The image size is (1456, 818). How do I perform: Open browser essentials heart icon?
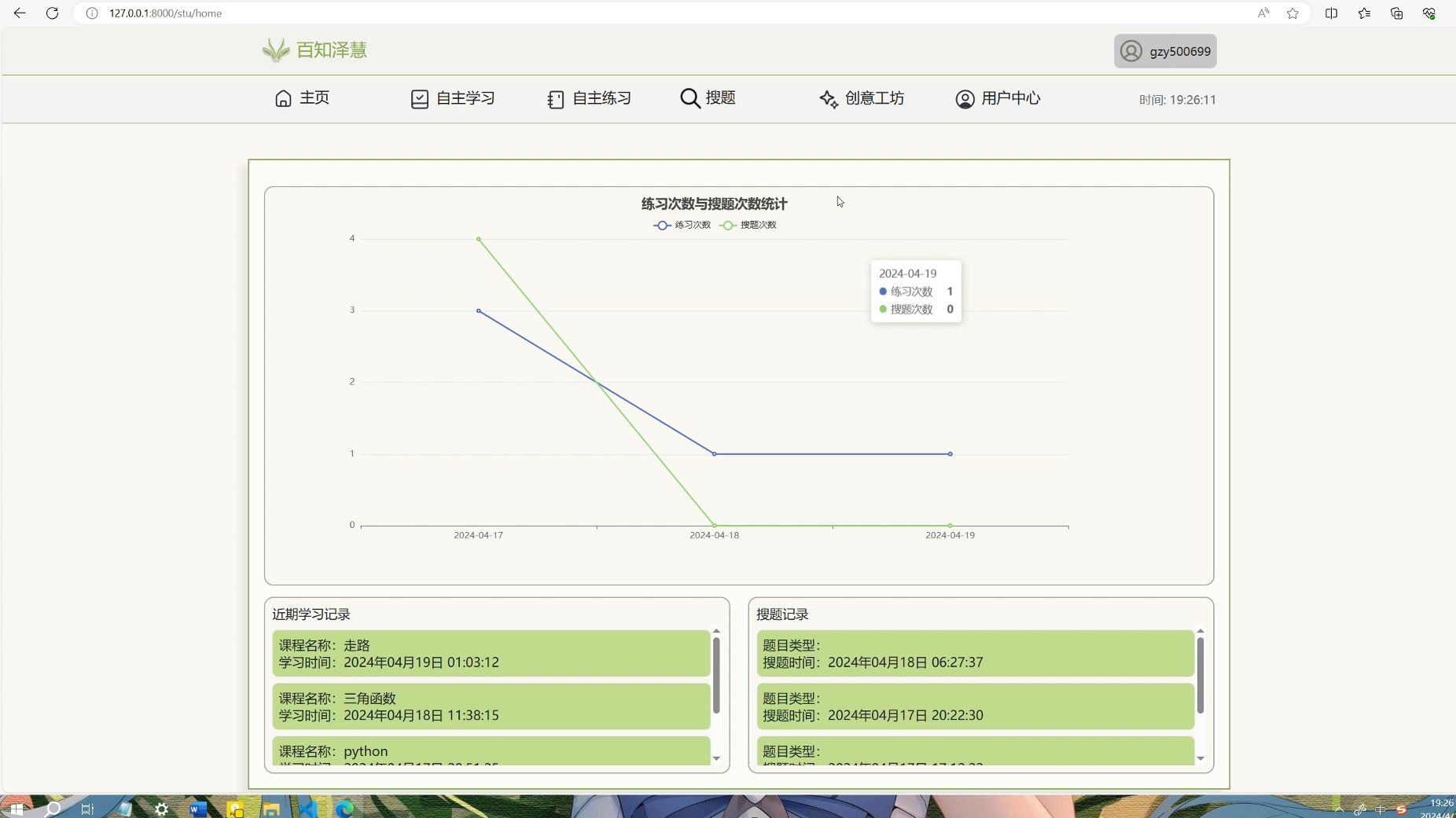[x=1429, y=13]
